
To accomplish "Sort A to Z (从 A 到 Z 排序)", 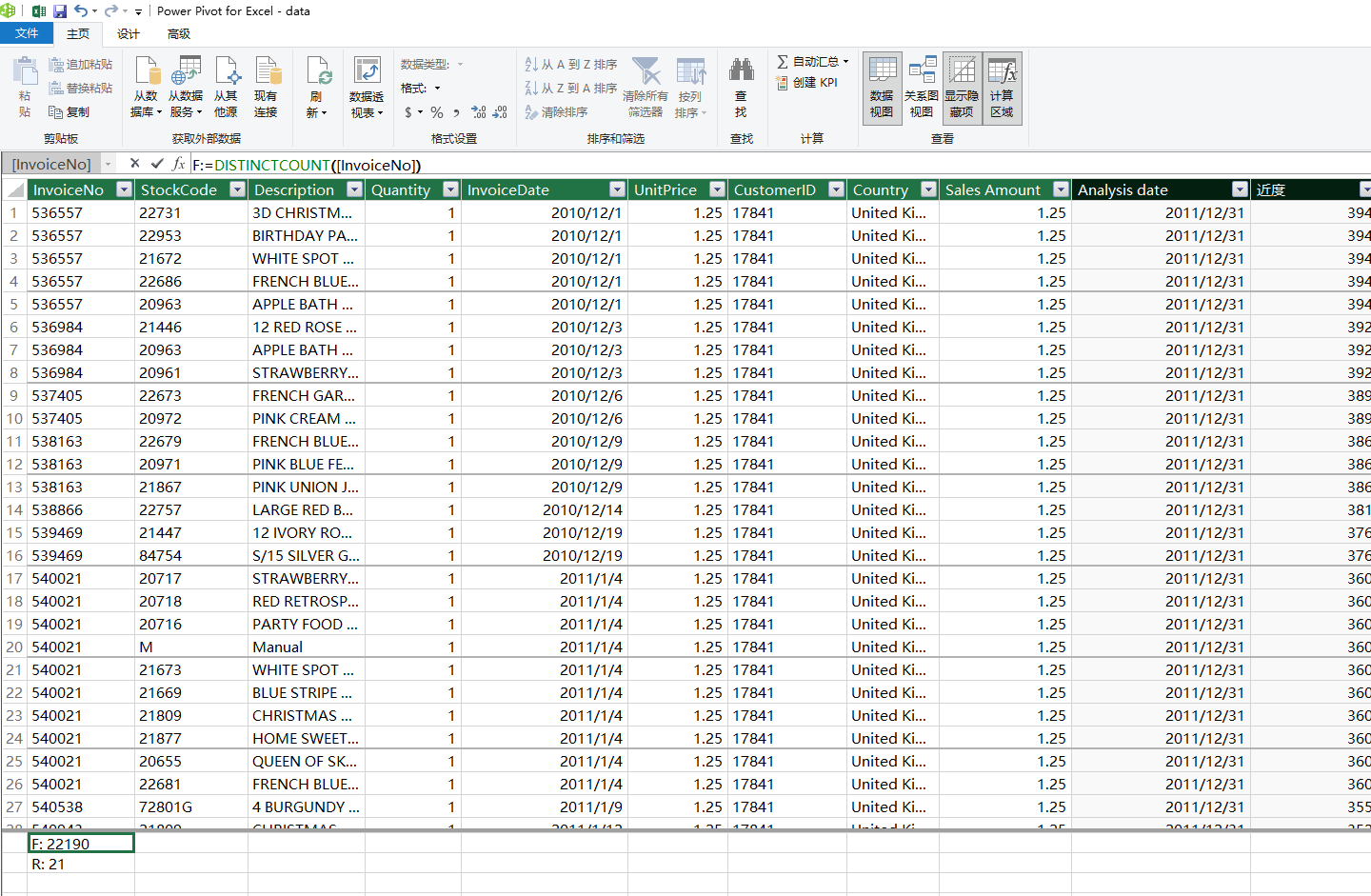I will pyautogui.click(x=570, y=65).
